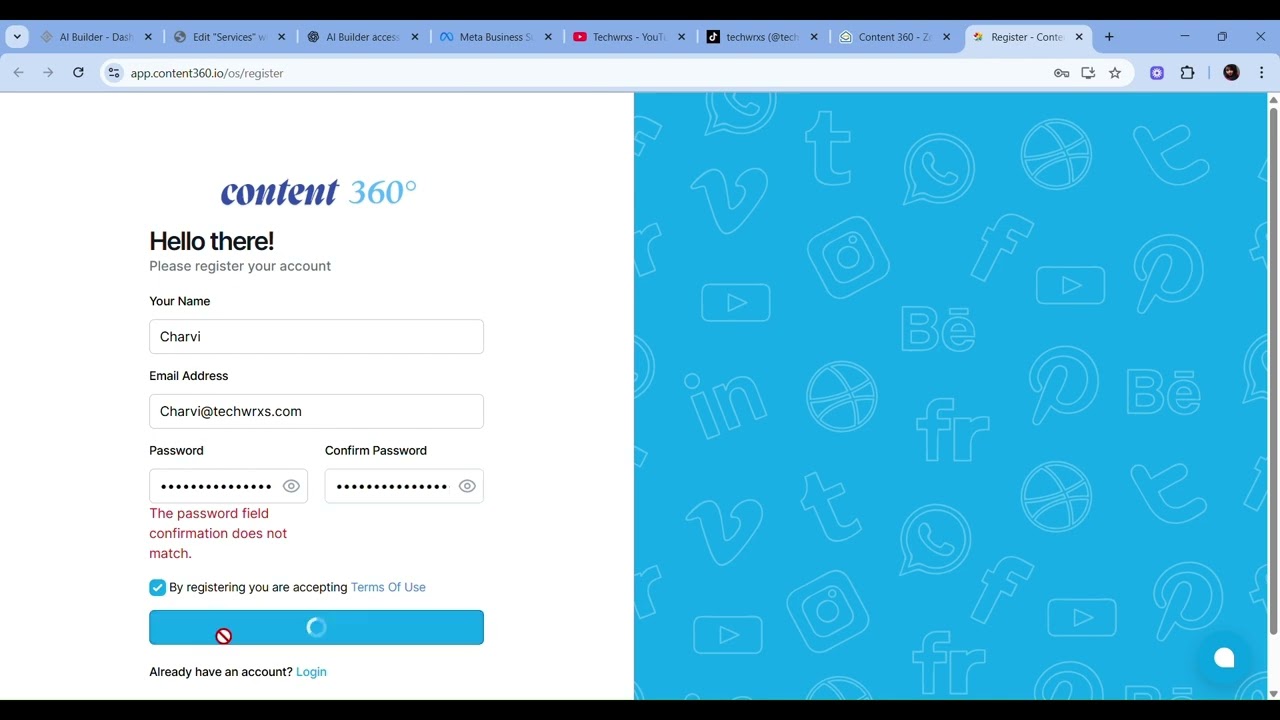Switch to the AI Builder - Dashboard tab
The width and height of the screenshot is (1280, 720).
[96, 37]
